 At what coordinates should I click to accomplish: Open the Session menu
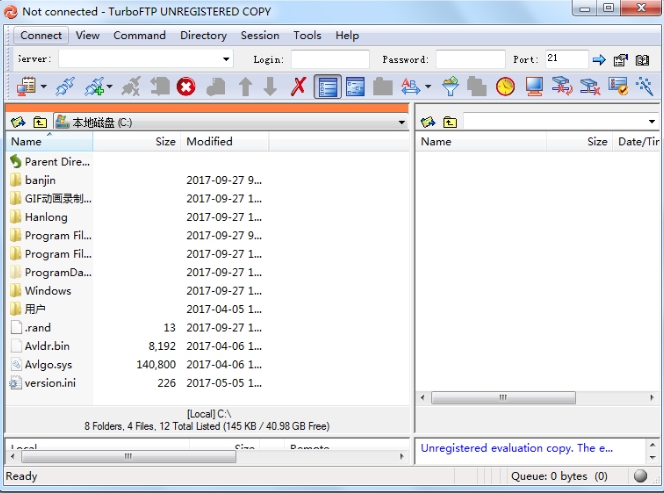click(x=260, y=35)
